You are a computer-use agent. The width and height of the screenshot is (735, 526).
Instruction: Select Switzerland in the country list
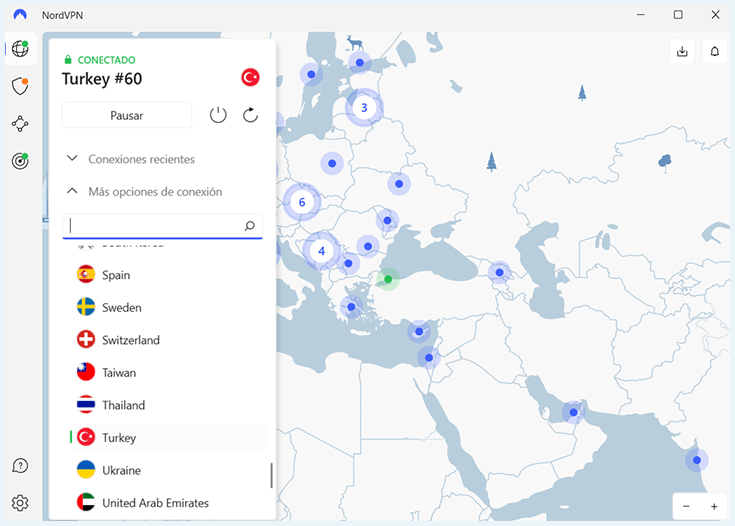(x=169, y=340)
